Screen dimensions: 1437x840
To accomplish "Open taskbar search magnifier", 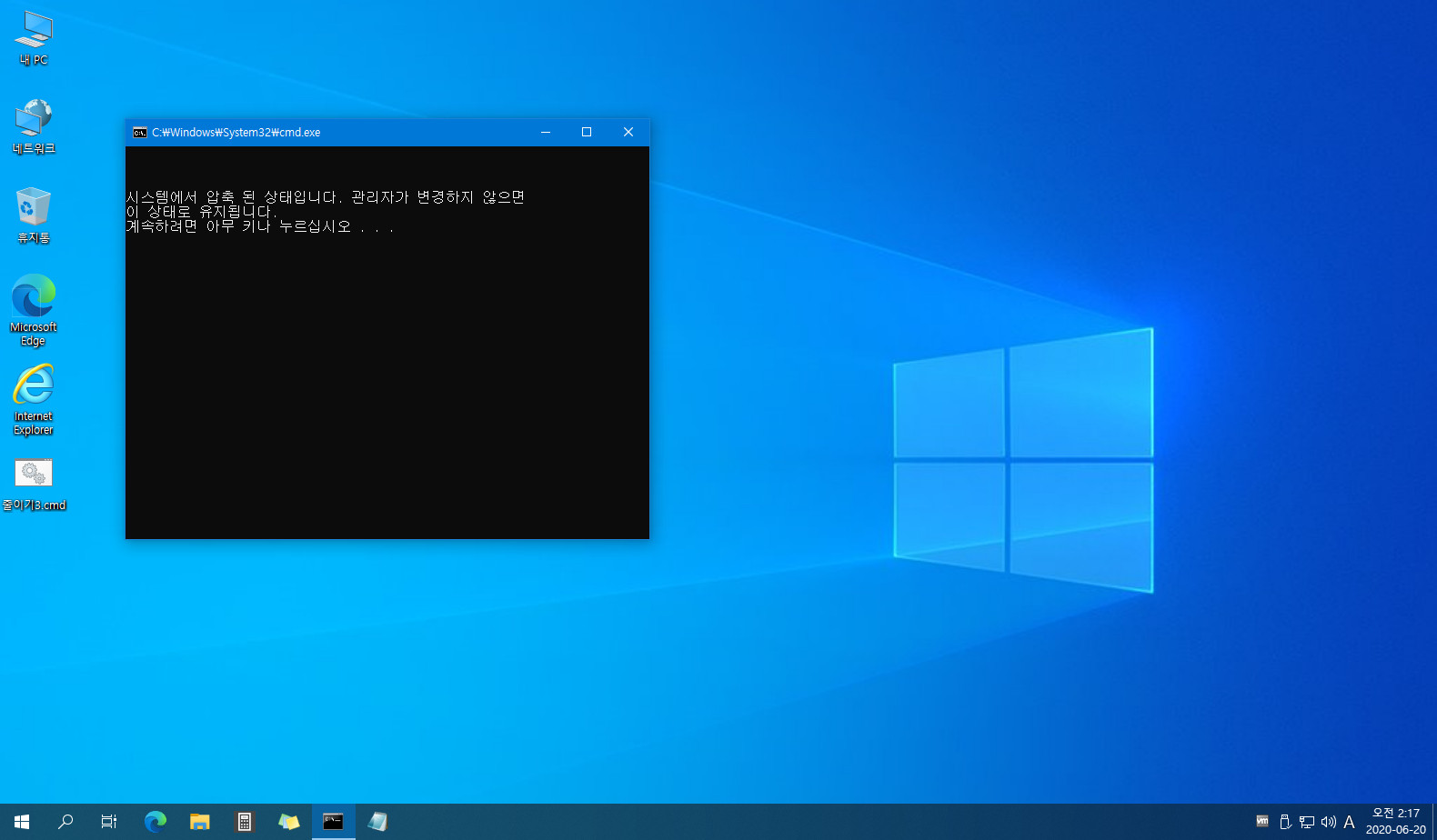I will [65, 822].
